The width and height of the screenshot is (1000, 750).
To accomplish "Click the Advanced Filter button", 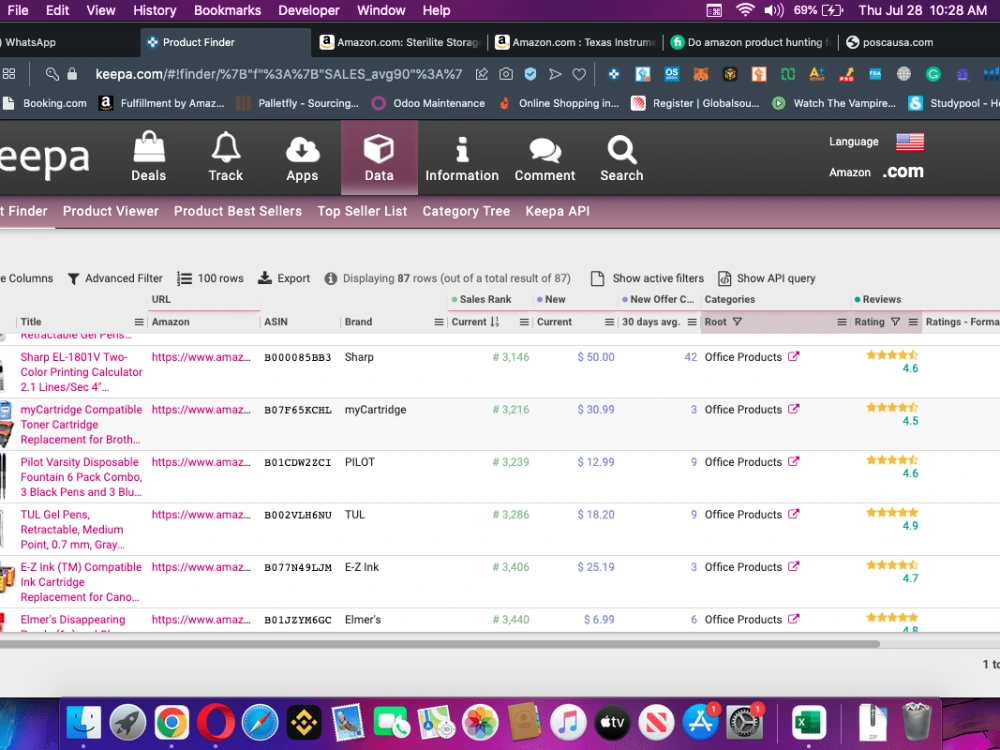I will (115, 278).
